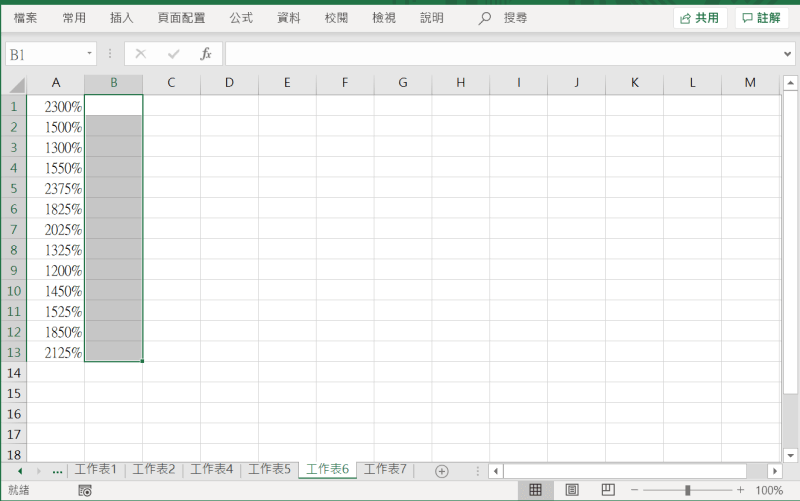
Task: Click the zoom in plus icon
Action: (740, 490)
